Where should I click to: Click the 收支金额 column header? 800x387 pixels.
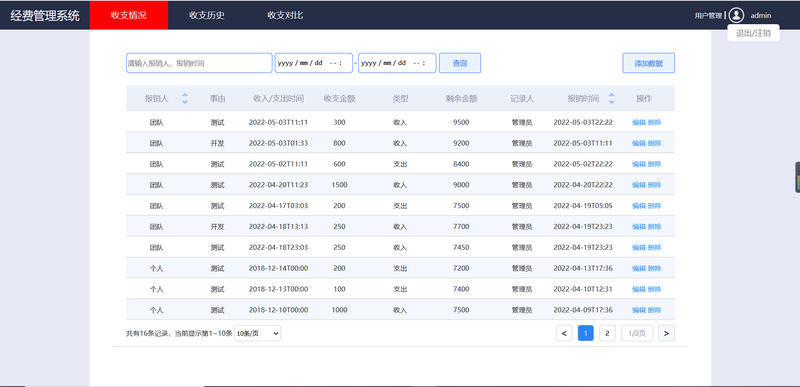click(x=339, y=99)
